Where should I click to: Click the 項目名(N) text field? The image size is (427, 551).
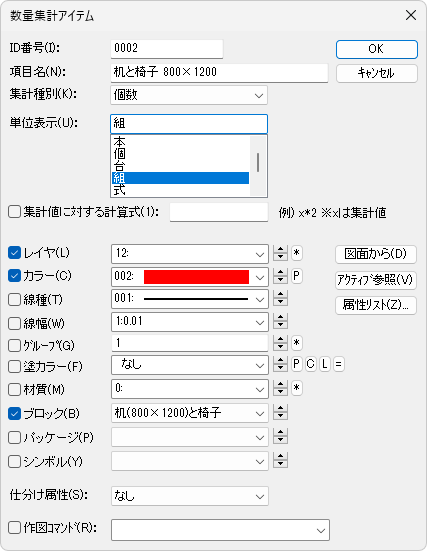[x=219, y=73]
